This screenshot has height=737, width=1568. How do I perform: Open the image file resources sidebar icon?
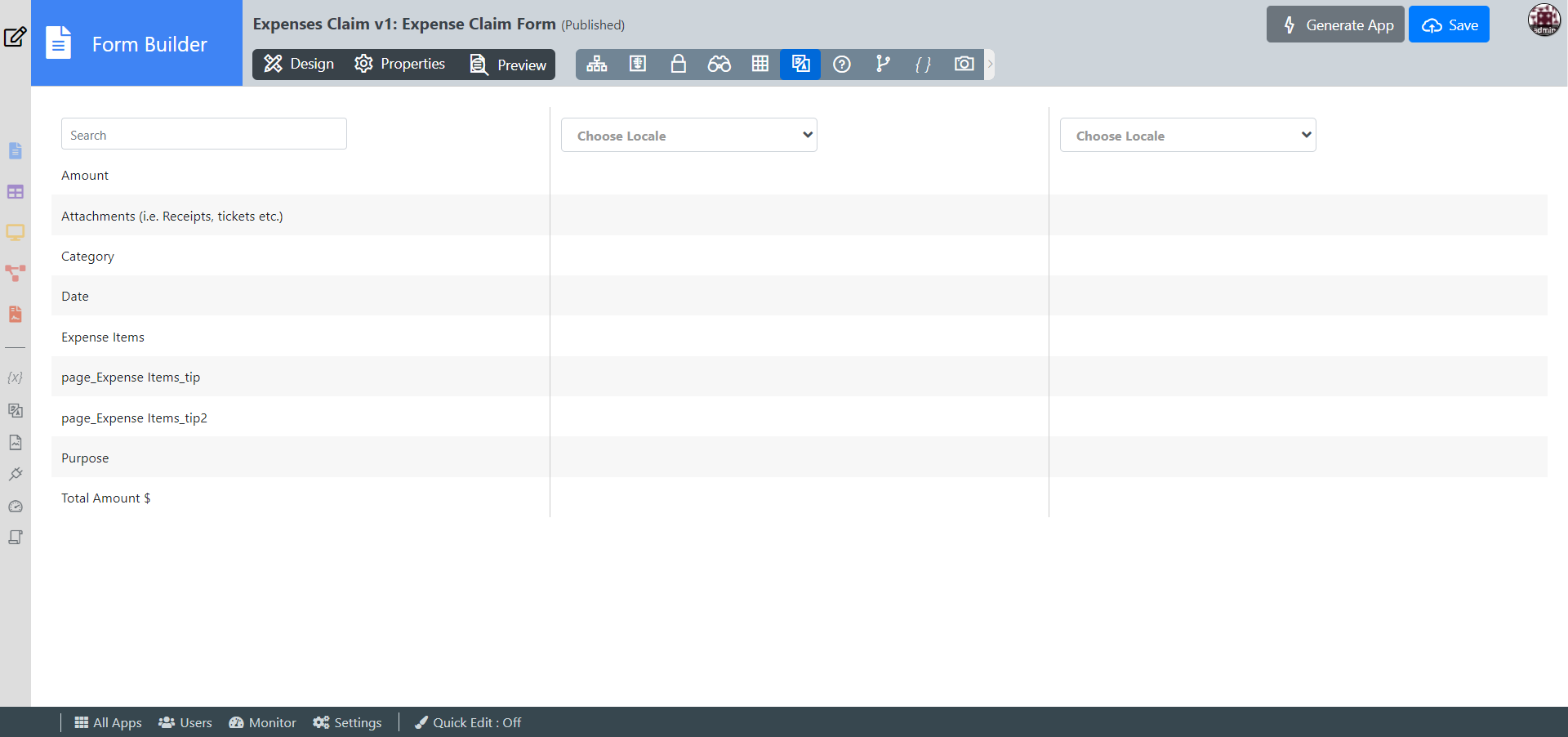(x=16, y=442)
